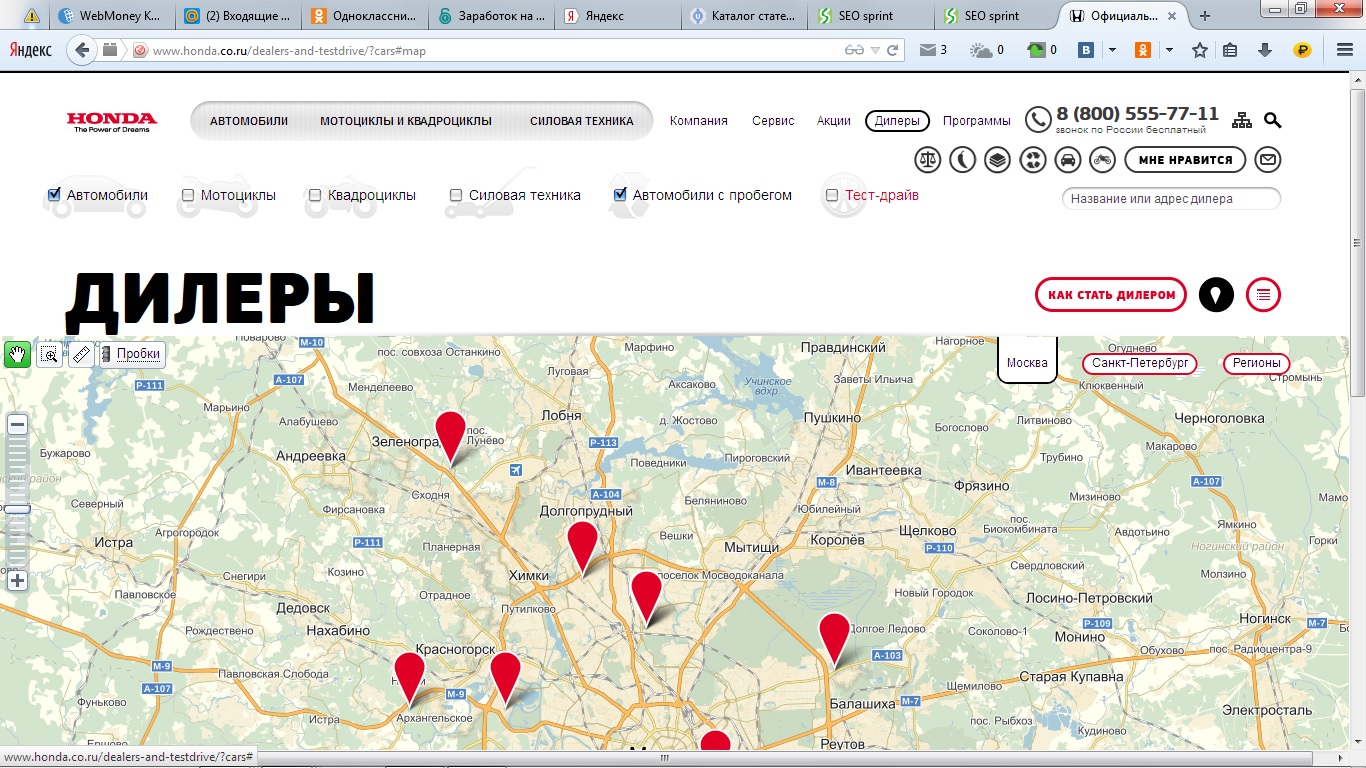Uncheck Автомобили с пробегом checkbox

pos(620,195)
